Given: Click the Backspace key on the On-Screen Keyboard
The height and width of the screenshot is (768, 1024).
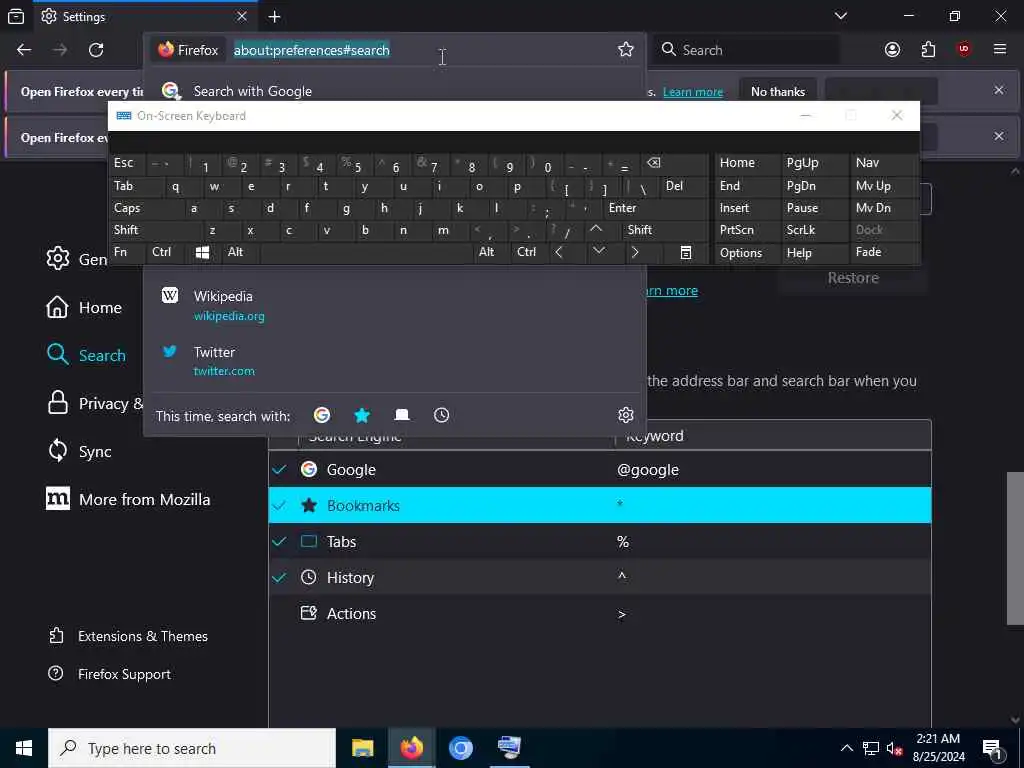Looking at the screenshot, I should click(653, 163).
